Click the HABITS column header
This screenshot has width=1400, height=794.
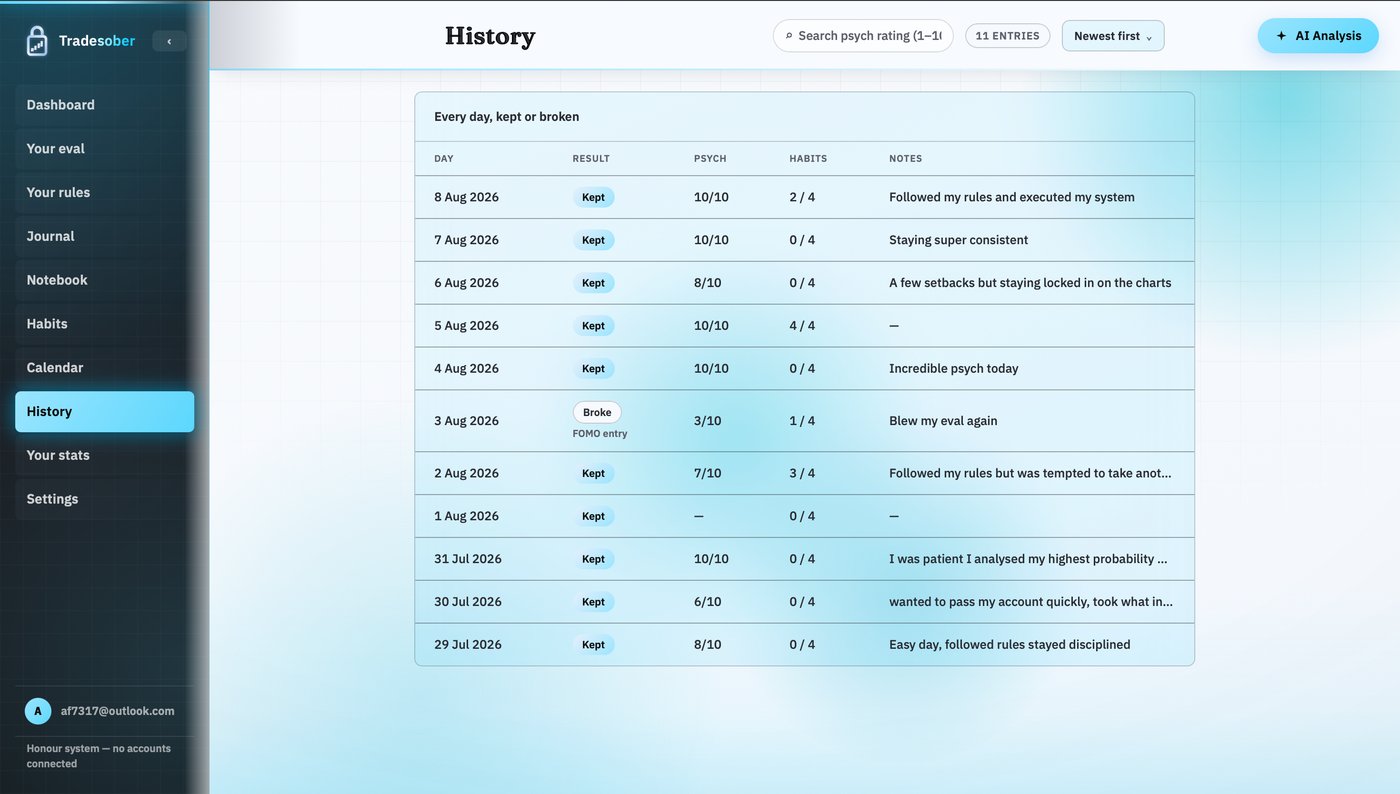808,159
